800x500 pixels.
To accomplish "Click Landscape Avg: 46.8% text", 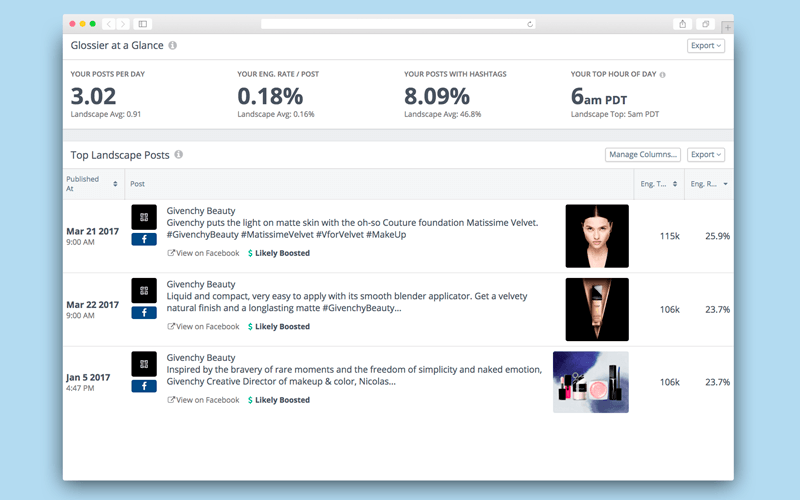I will [x=442, y=114].
